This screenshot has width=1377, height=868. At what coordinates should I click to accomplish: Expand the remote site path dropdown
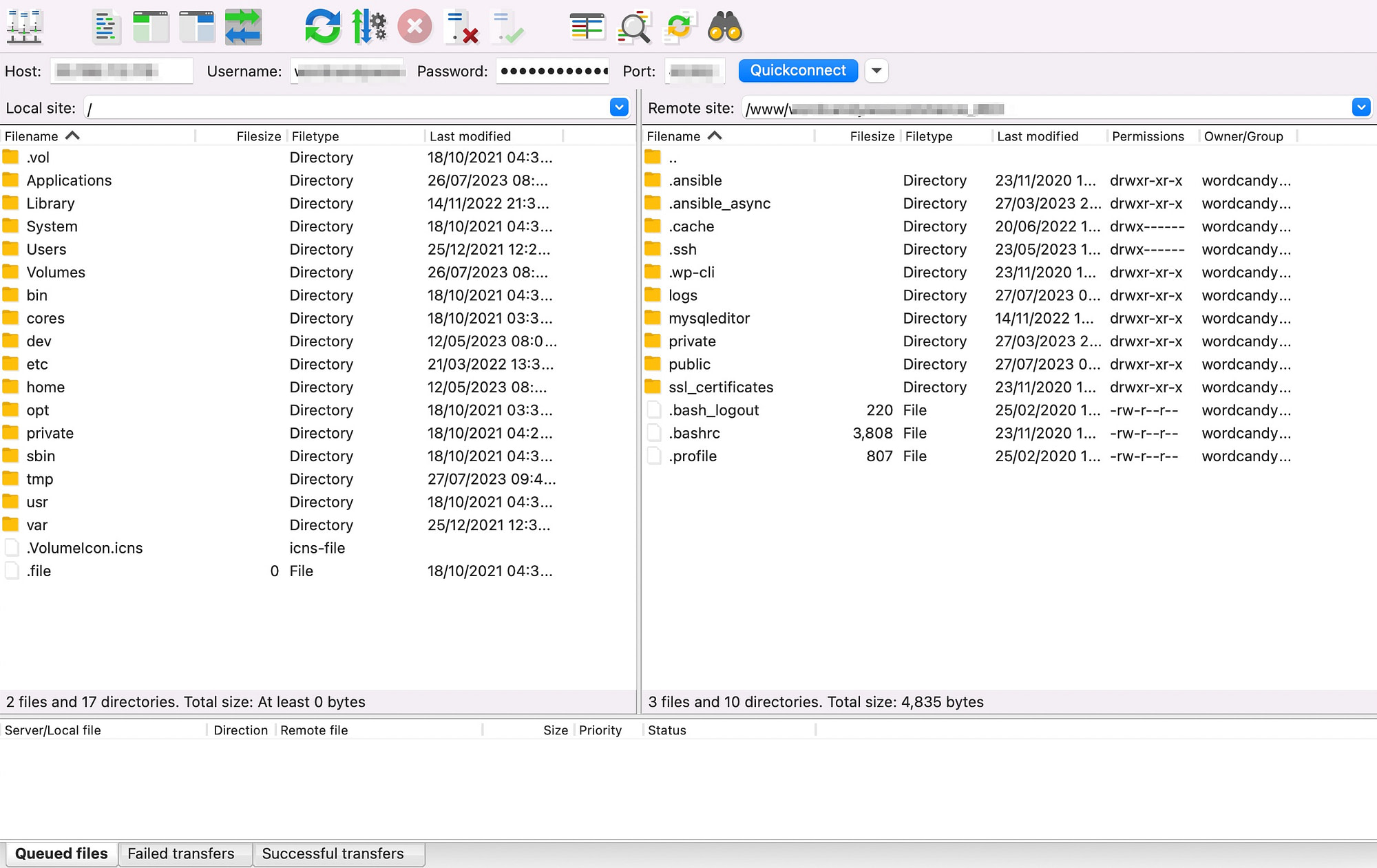pos(1361,108)
